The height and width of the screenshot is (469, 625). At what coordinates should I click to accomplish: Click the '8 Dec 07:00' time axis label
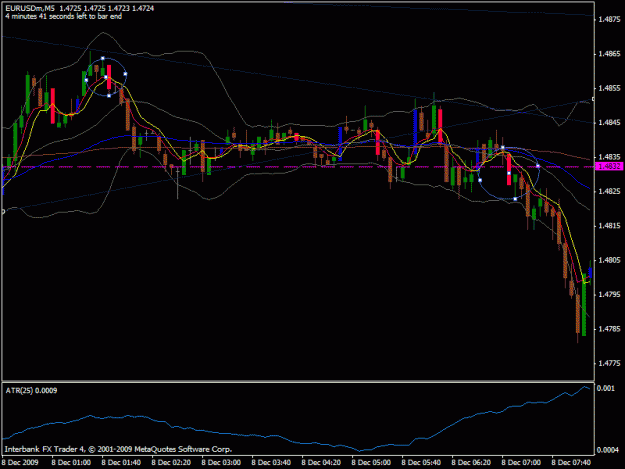pyautogui.click(x=521, y=463)
